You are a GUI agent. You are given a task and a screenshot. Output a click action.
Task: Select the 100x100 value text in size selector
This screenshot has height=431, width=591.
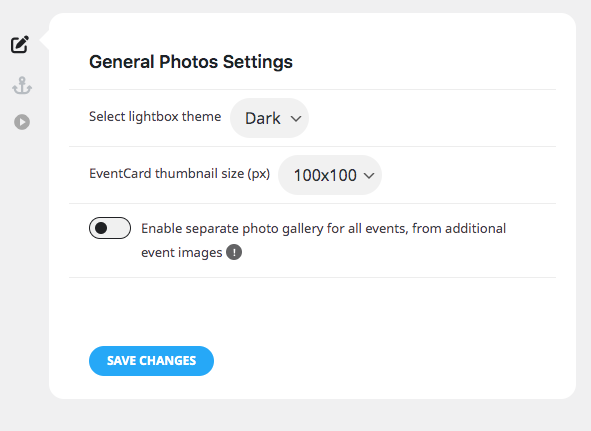click(x=325, y=175)
